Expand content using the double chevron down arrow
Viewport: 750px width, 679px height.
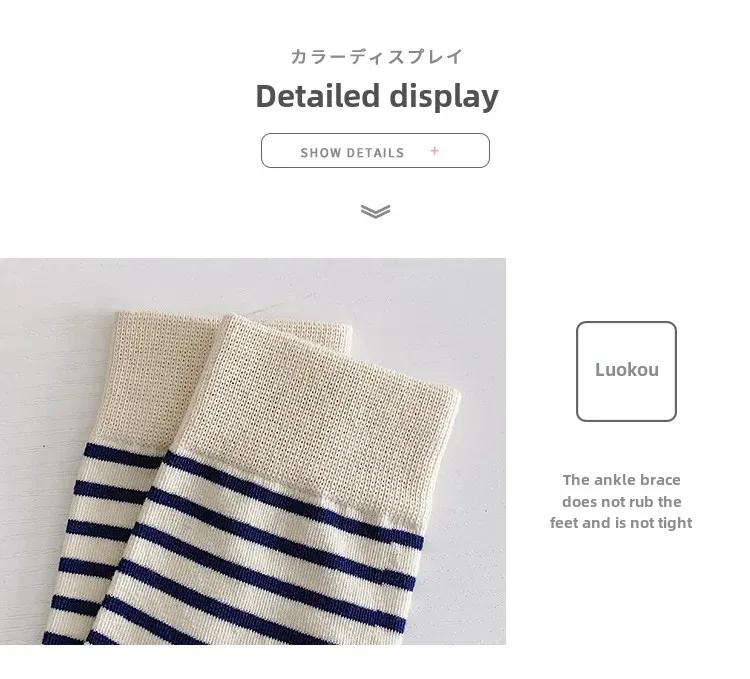pyautogui.click(x=375, y=211)
